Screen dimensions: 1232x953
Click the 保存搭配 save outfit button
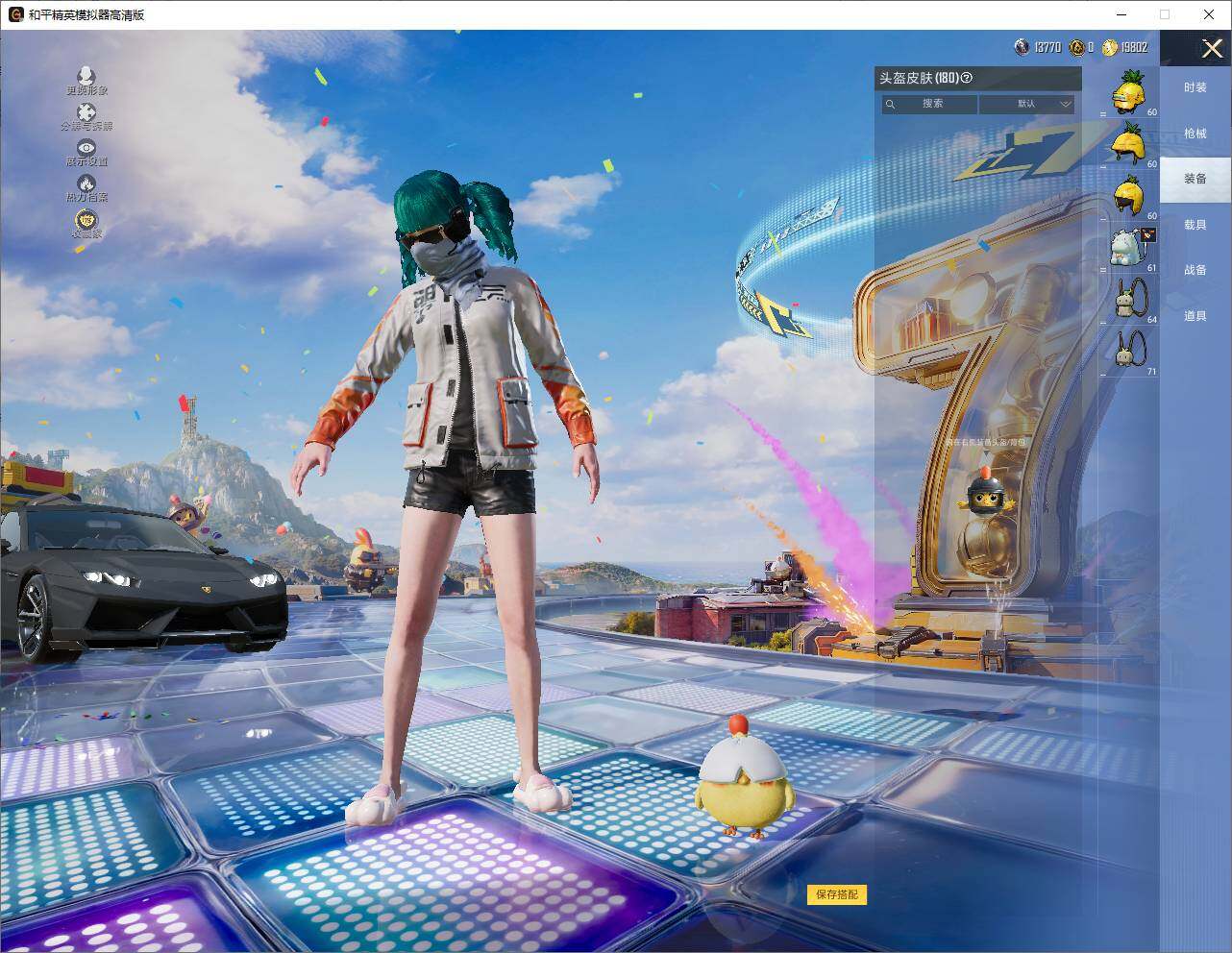(x=837, y=894)
